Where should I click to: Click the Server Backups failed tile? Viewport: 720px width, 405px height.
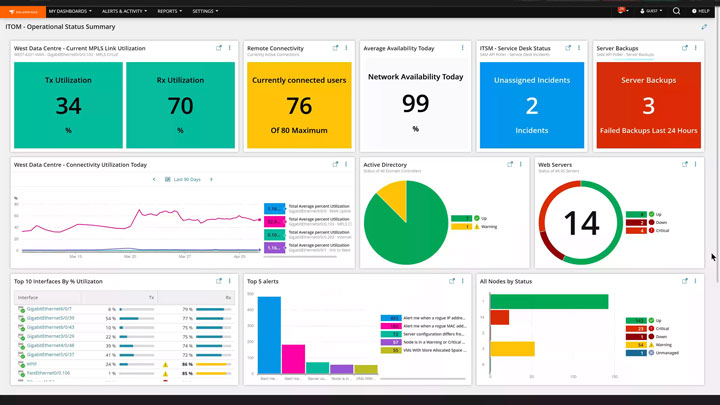click(x=648, y=105)
